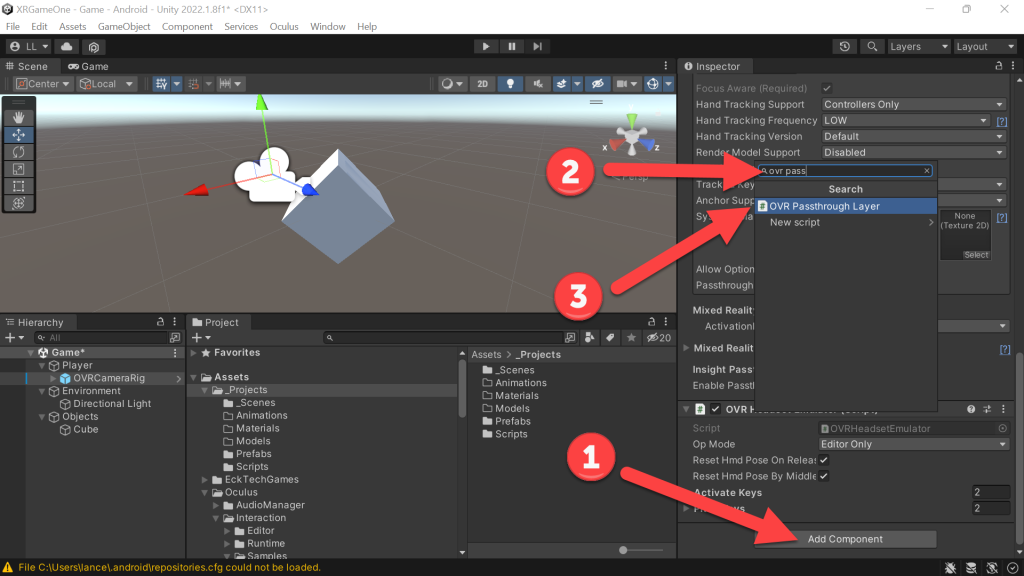Viewport: 1024px width, 576px height.
Task: Mute scene audio toggle
Action: (x=537, y=84)
